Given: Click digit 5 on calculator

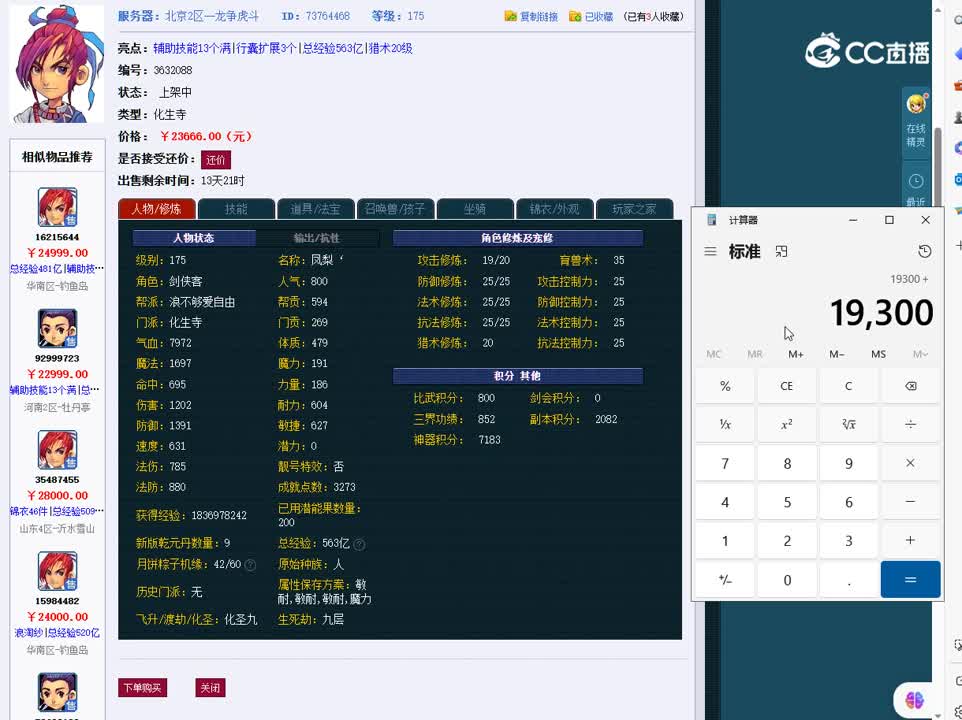Looking at the screenshot, I should click(787, 502).
